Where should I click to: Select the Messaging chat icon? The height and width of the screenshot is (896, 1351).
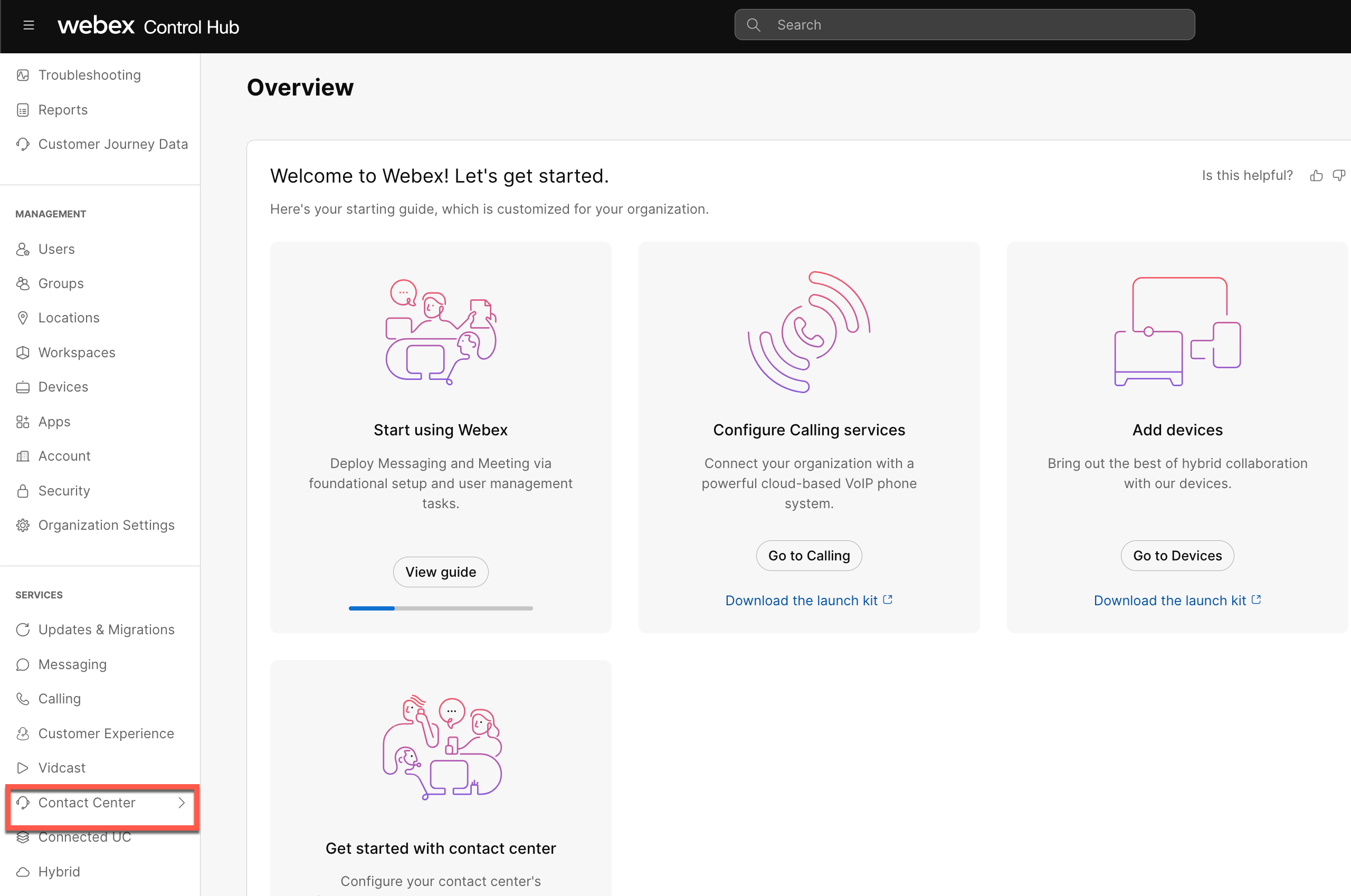click(23, 664)
